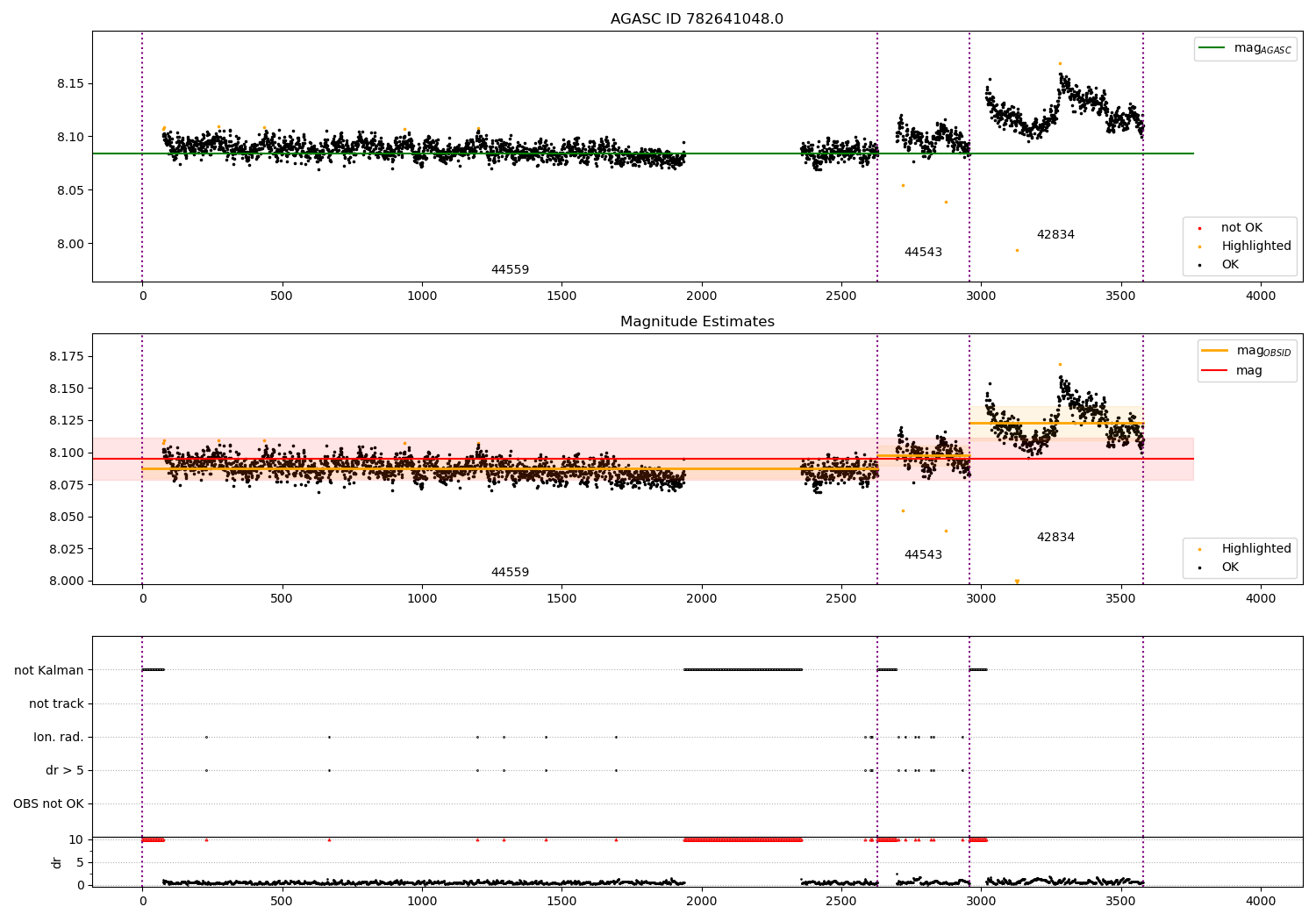The width and height of the screenshot is (1316, 921).
Task: Click obsid label 42834 in Magnitude Estimates plot
Action: point(1055,538)
